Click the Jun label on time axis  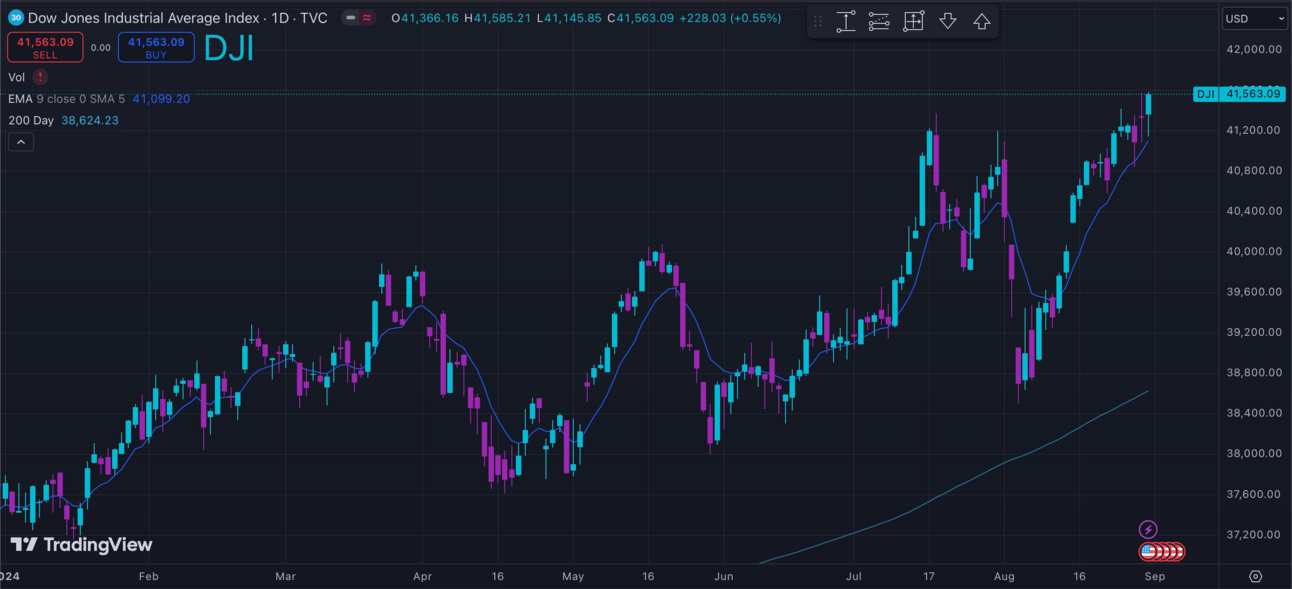724,577
